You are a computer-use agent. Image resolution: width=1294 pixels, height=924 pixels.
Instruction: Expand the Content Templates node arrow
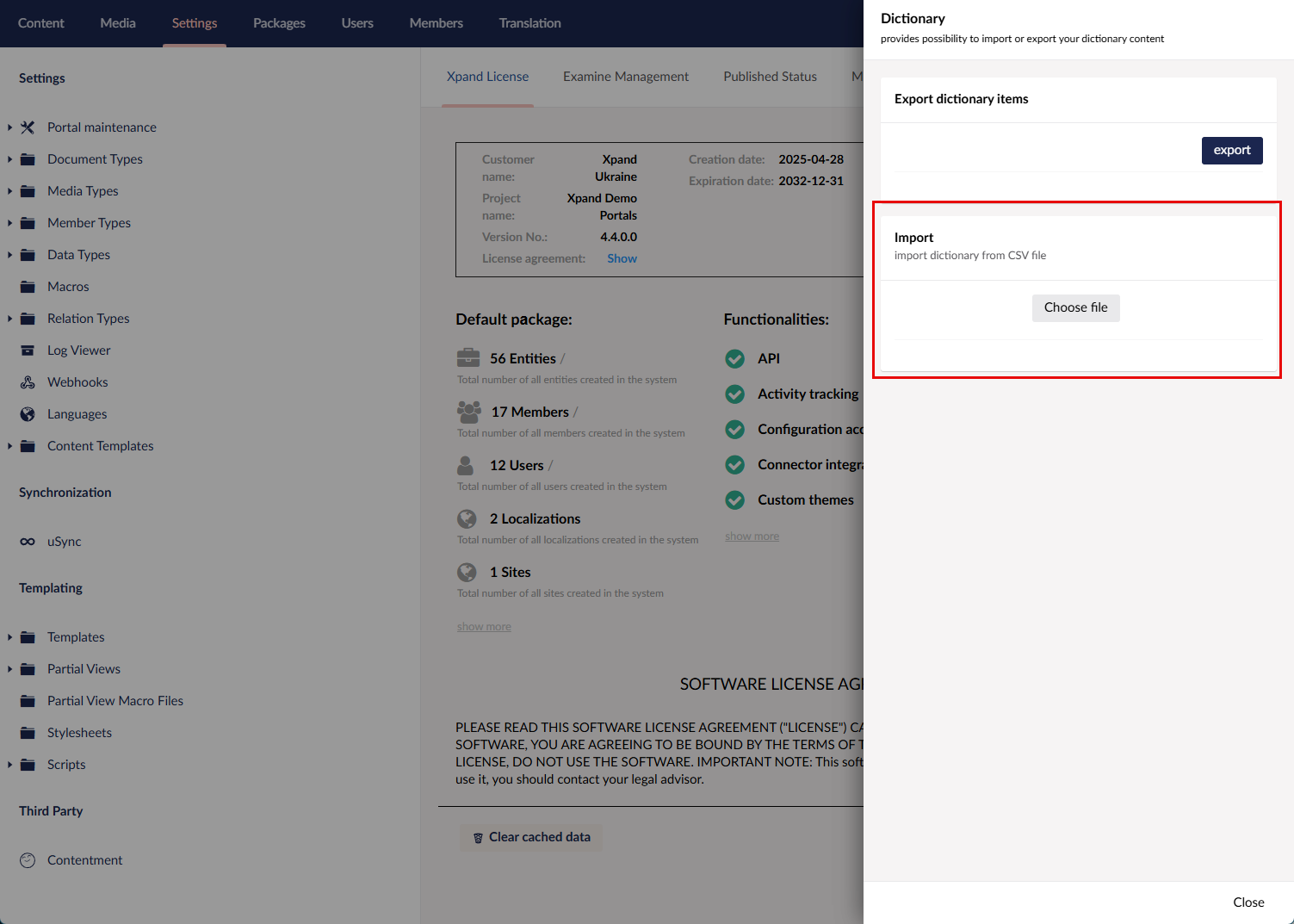point(9,446)
